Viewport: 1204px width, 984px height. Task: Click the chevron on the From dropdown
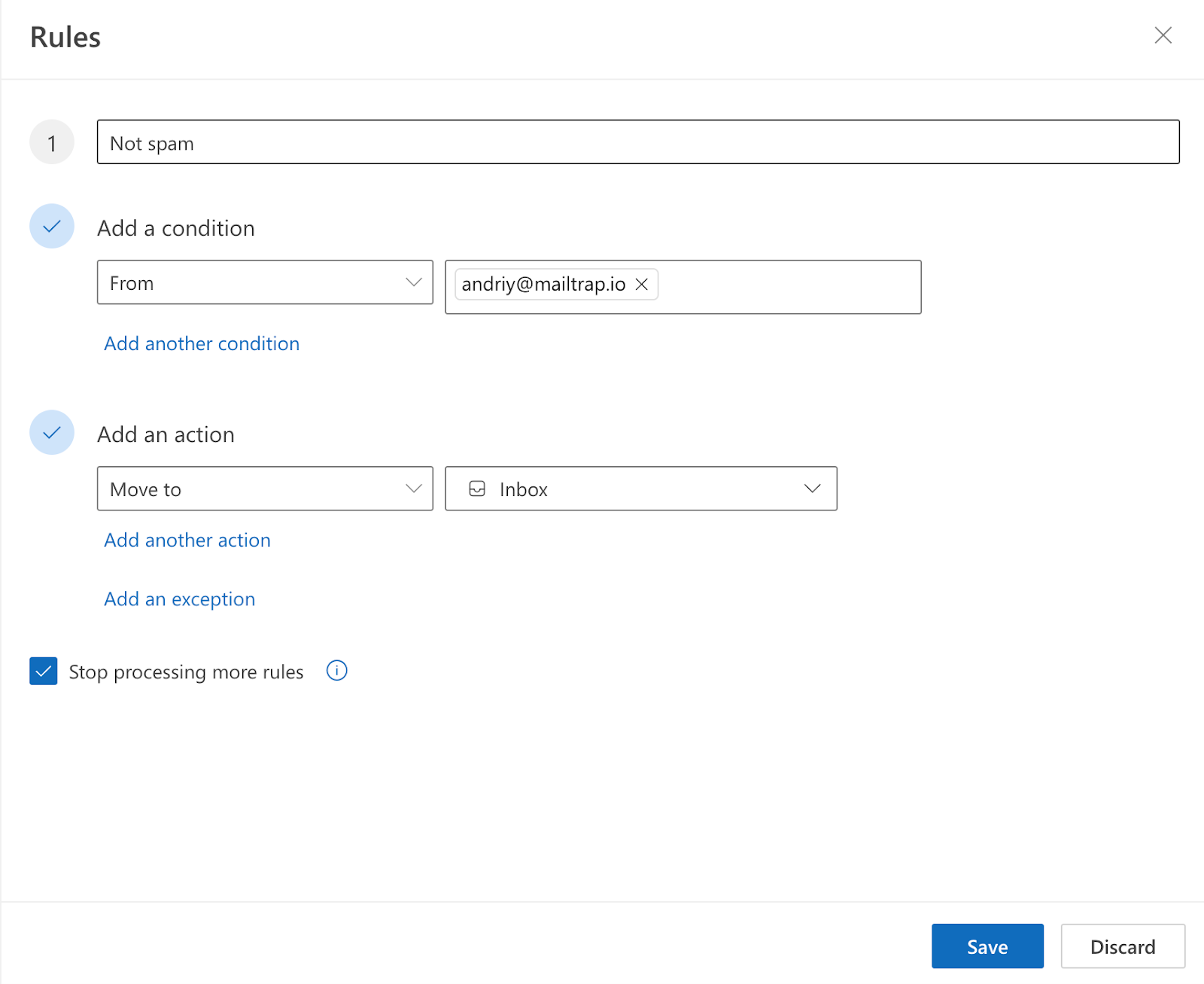(413, 282)
